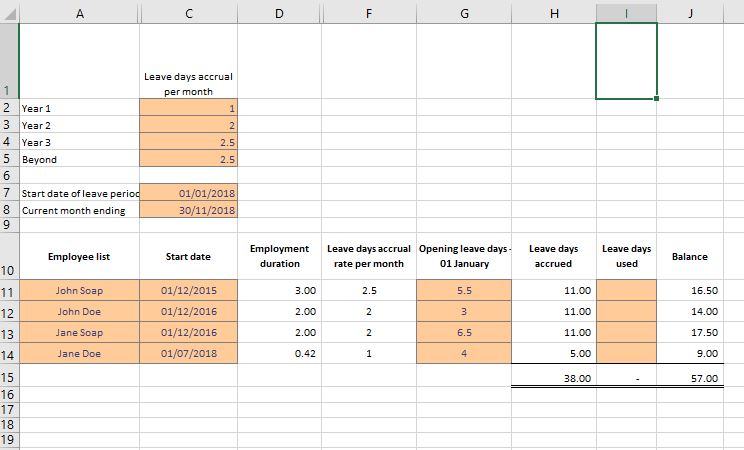Select column A header
The width and height of the screenshot is (744, 450).
click(79, 10)
